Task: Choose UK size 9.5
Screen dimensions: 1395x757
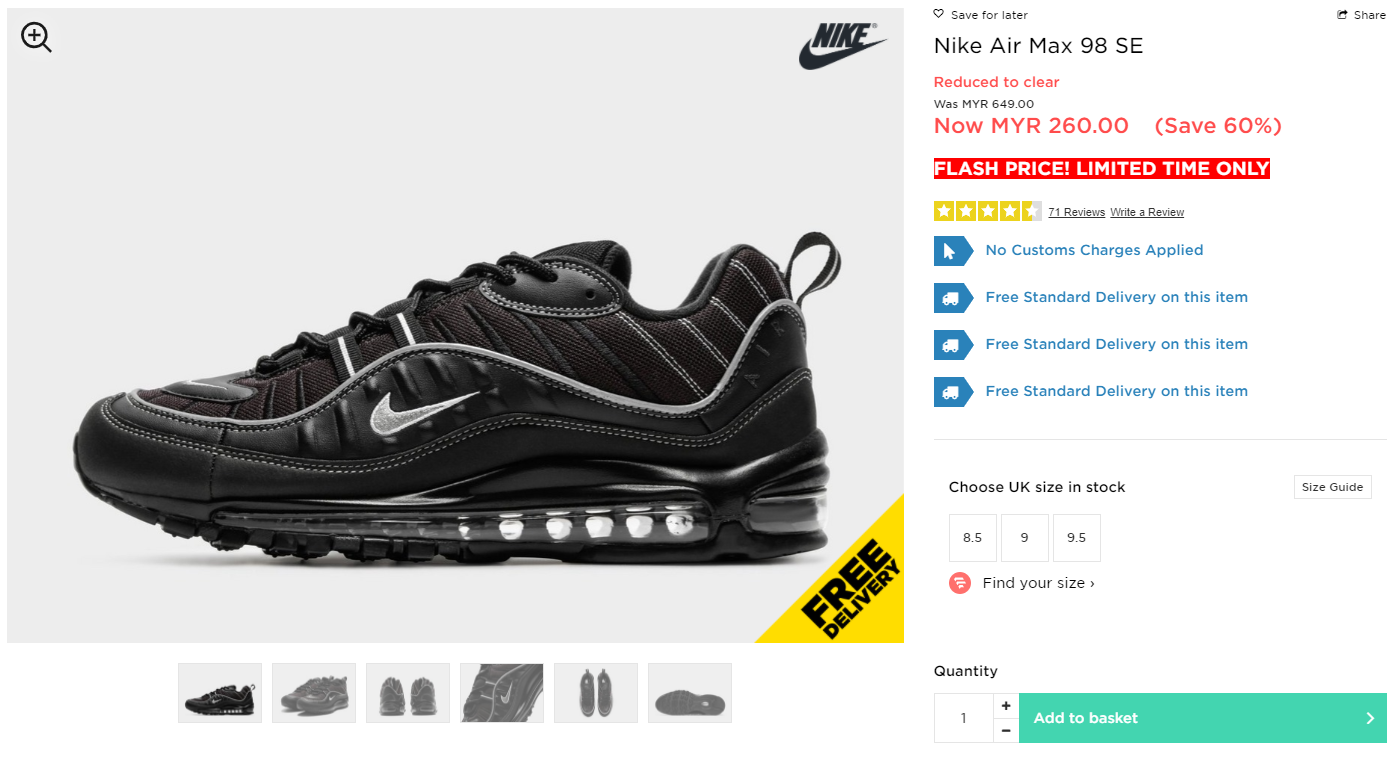Action: 1076,538
